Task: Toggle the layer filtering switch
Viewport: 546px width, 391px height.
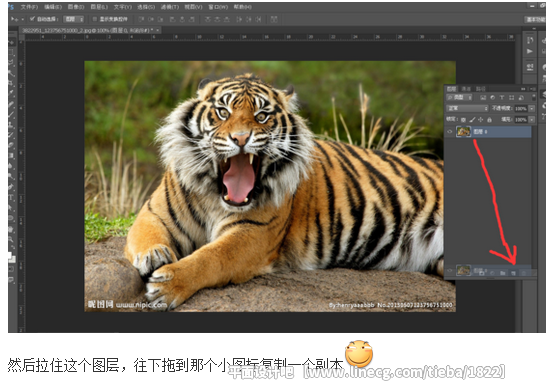Action: (x=533, y=97)
